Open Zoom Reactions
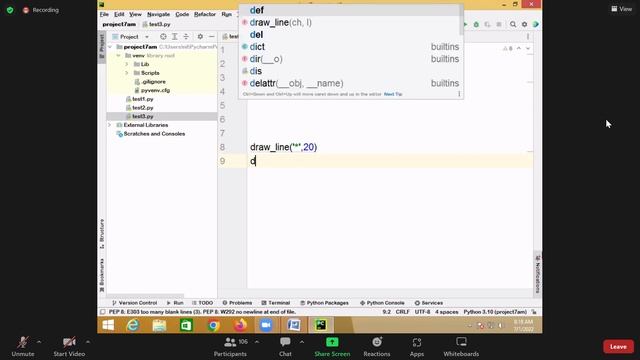The height and width of the screenshot is (360, 640). 377,347
